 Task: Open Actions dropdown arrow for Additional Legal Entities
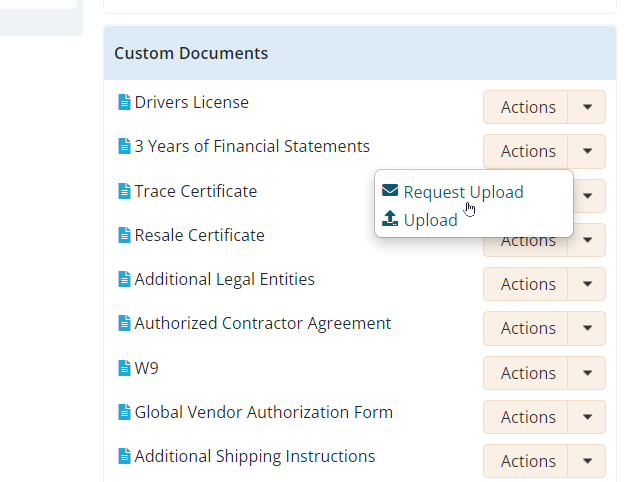coord(587,284)
